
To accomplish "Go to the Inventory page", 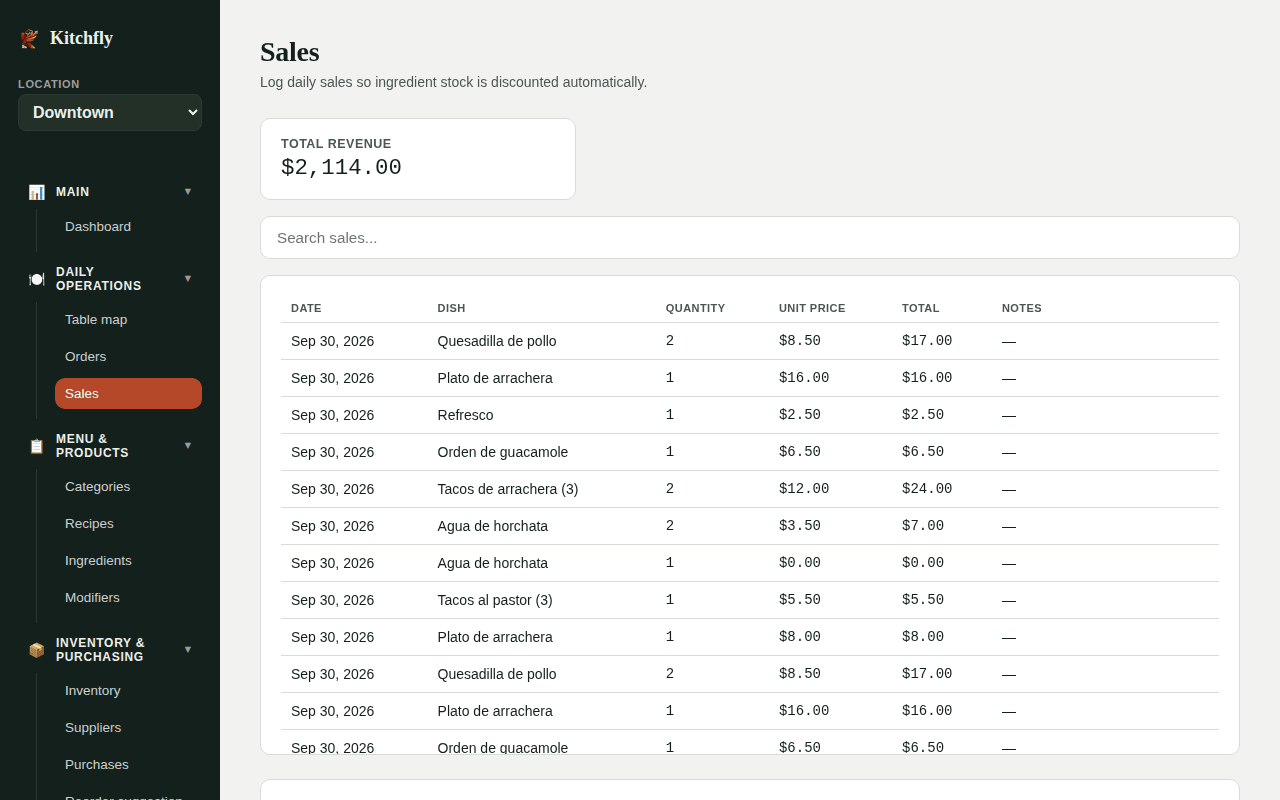I will 128,691.
